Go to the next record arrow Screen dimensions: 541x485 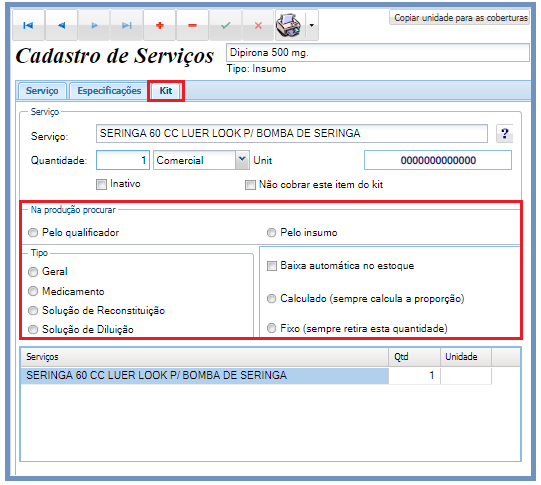pyautogui.click(x=94, y=25)
